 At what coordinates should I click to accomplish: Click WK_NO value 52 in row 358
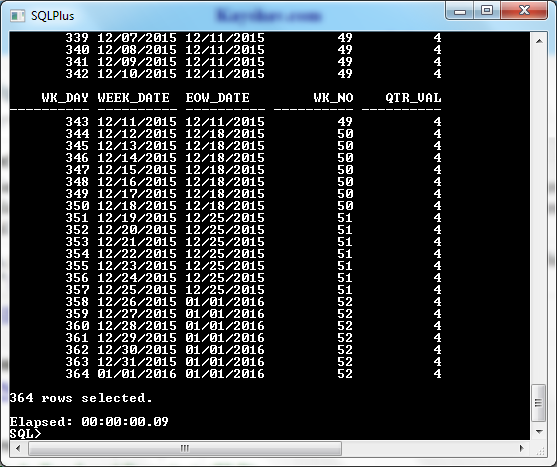(345, 302)
